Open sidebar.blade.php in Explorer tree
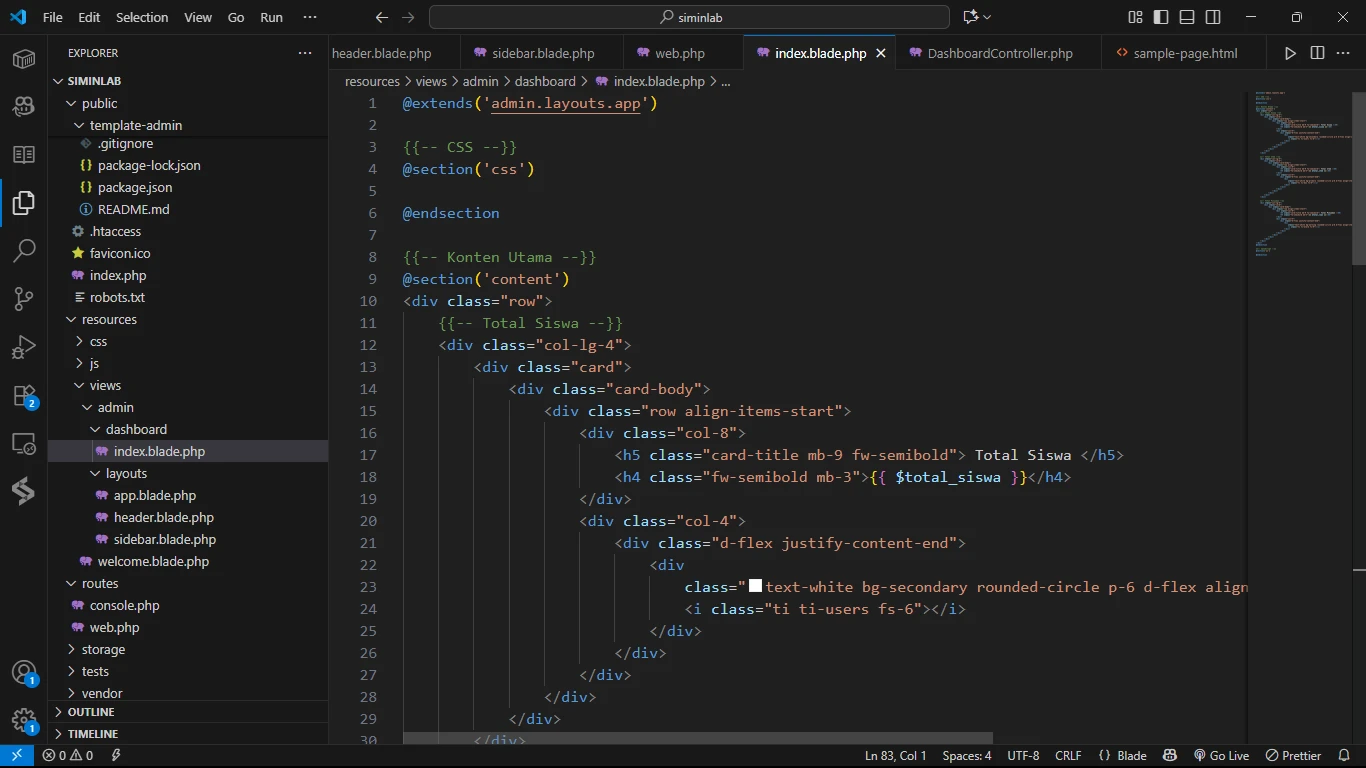 [x=164, y=540]
